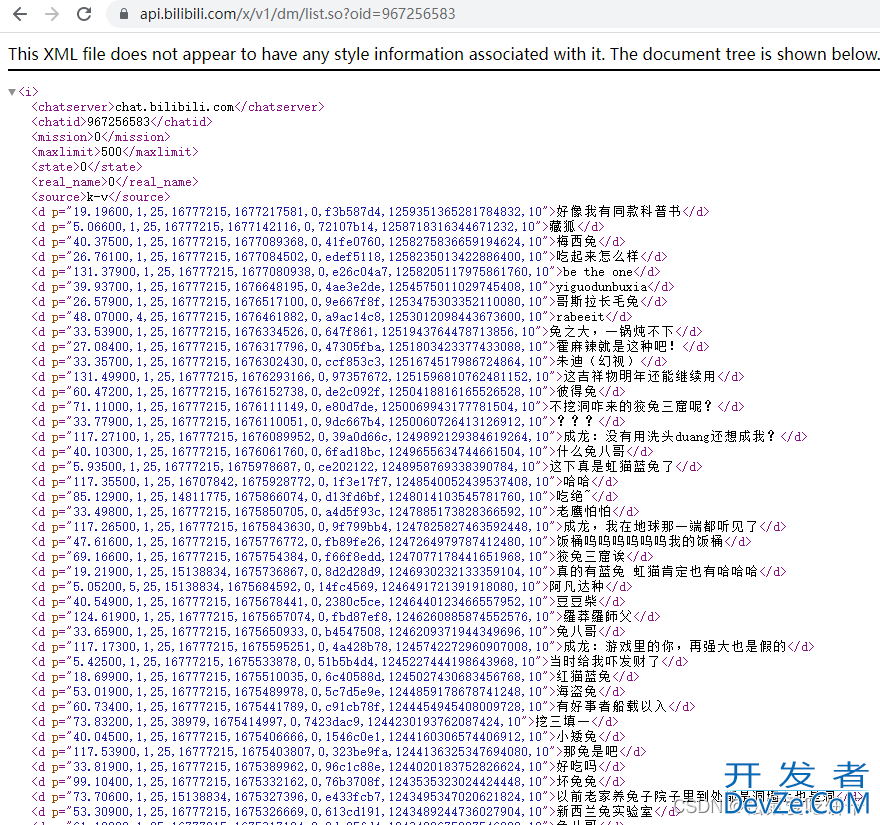
Task: Select the maxlimit 500 line
Action: (115, 152)
